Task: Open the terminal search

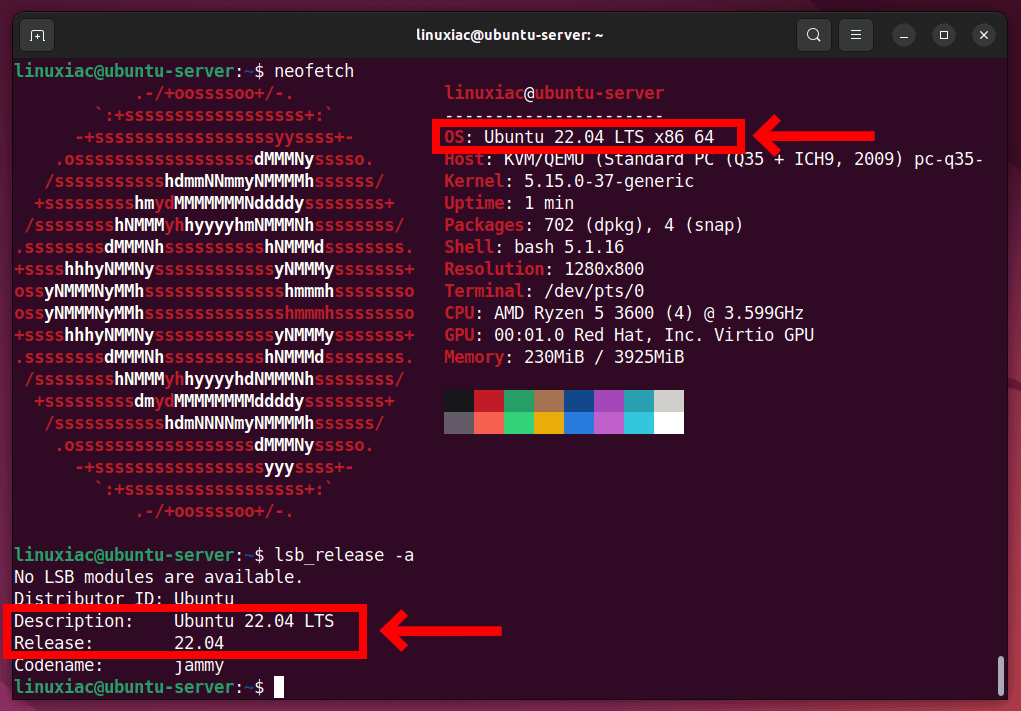Action: coord(813,34)
